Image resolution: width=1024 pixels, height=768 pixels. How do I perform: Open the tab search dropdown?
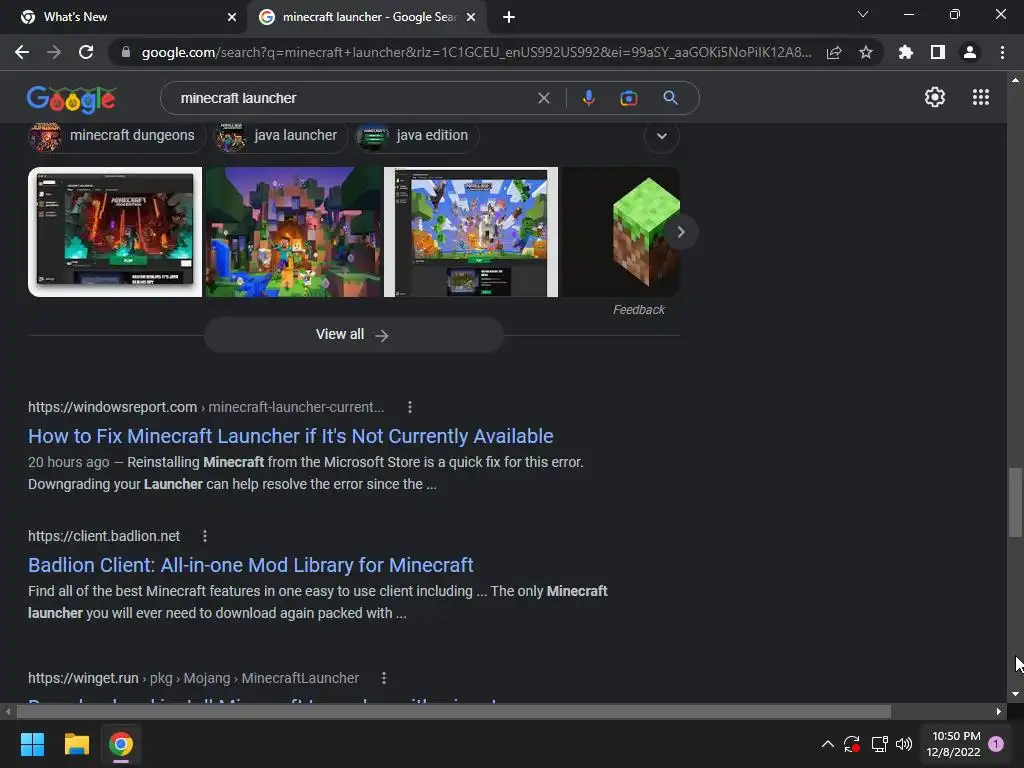pos(863,14)
